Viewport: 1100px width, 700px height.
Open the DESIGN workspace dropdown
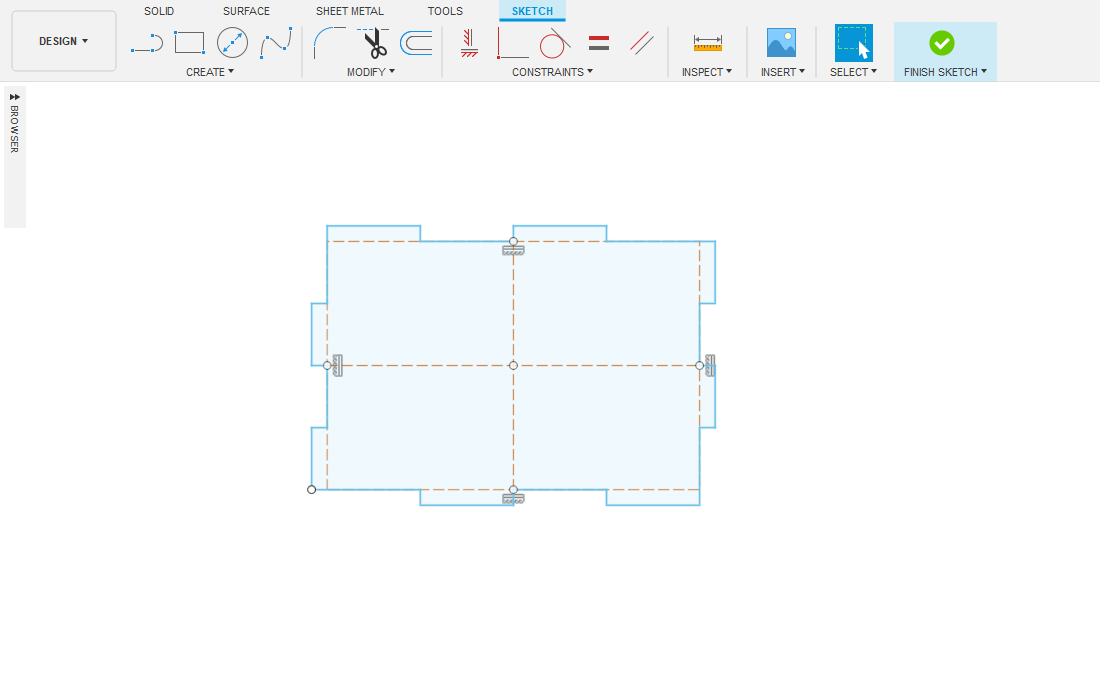pos(64,41)
